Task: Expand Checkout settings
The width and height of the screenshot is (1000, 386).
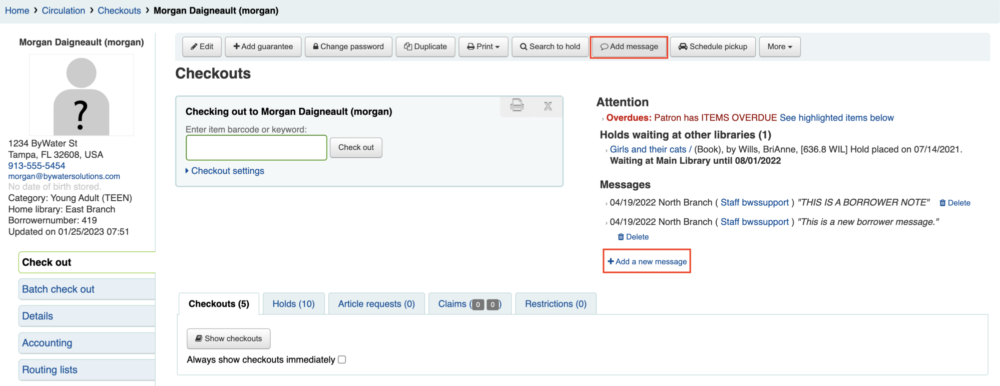Action: click(x=224, y=171)
